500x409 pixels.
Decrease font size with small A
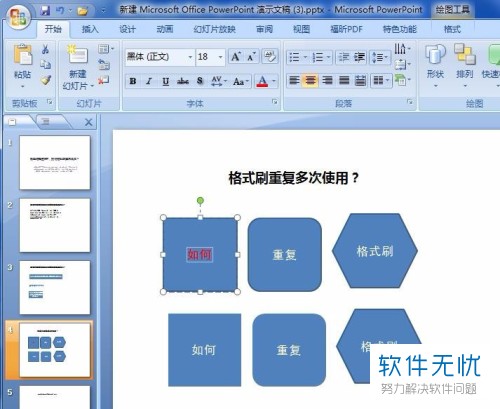pos(251,57)
